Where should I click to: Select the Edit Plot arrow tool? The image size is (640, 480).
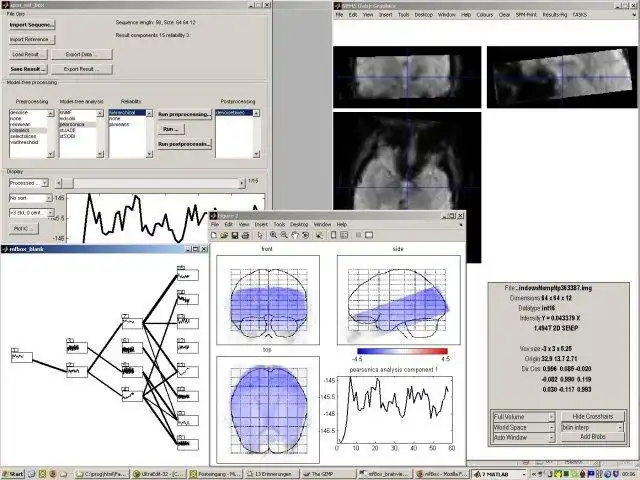[260, 235]
